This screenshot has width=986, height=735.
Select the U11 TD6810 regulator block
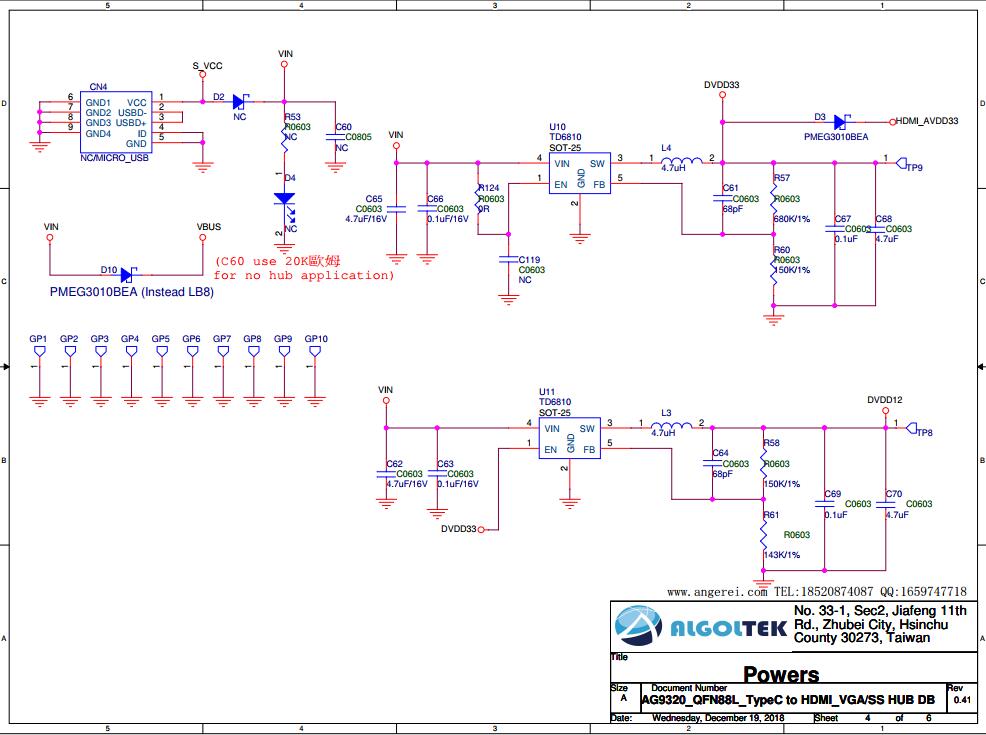(570, 438)
